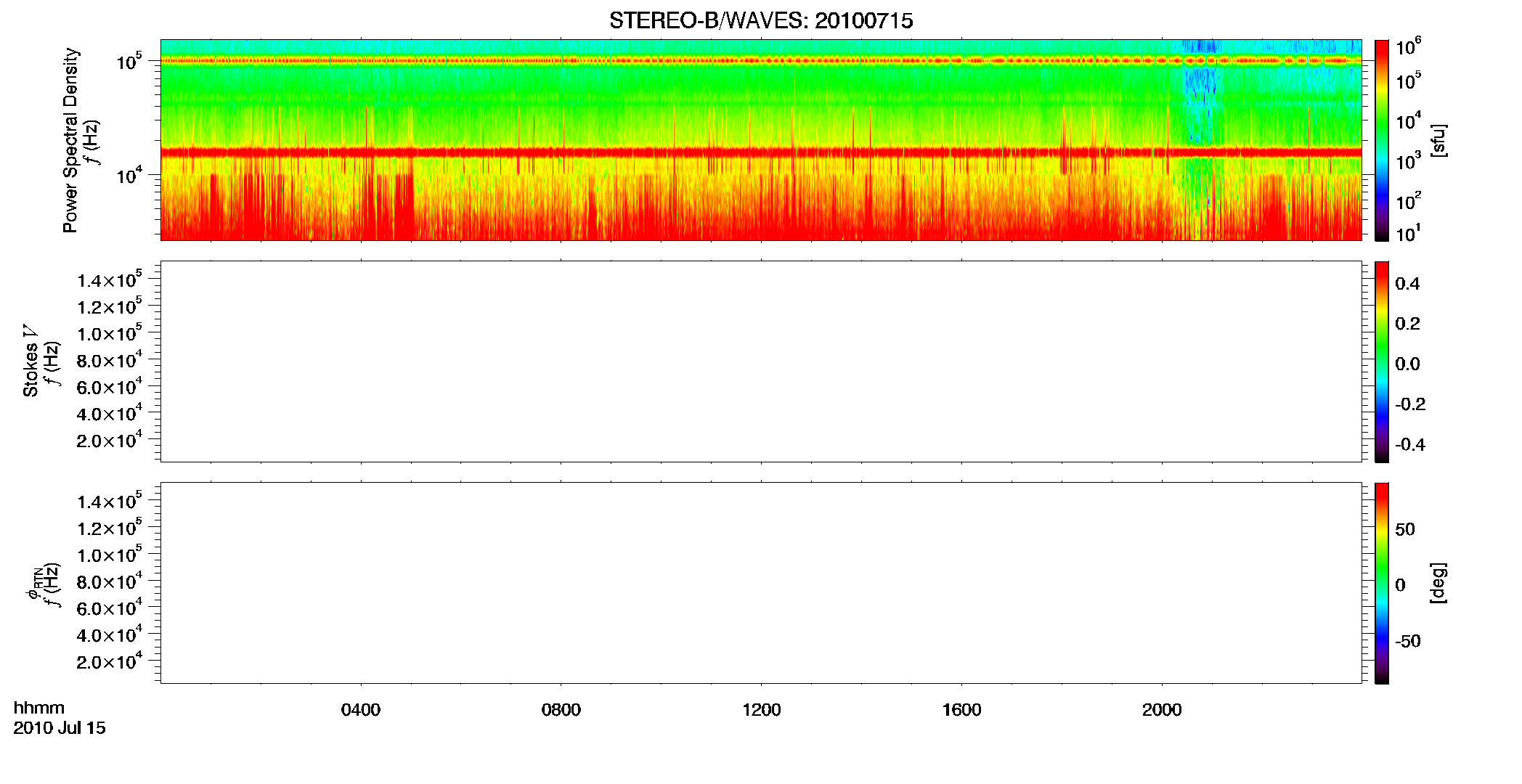The width and height of the screenshot is (1522, 784).
Task: Select the 1200 time tick label
Action: [x=762, y=710]
